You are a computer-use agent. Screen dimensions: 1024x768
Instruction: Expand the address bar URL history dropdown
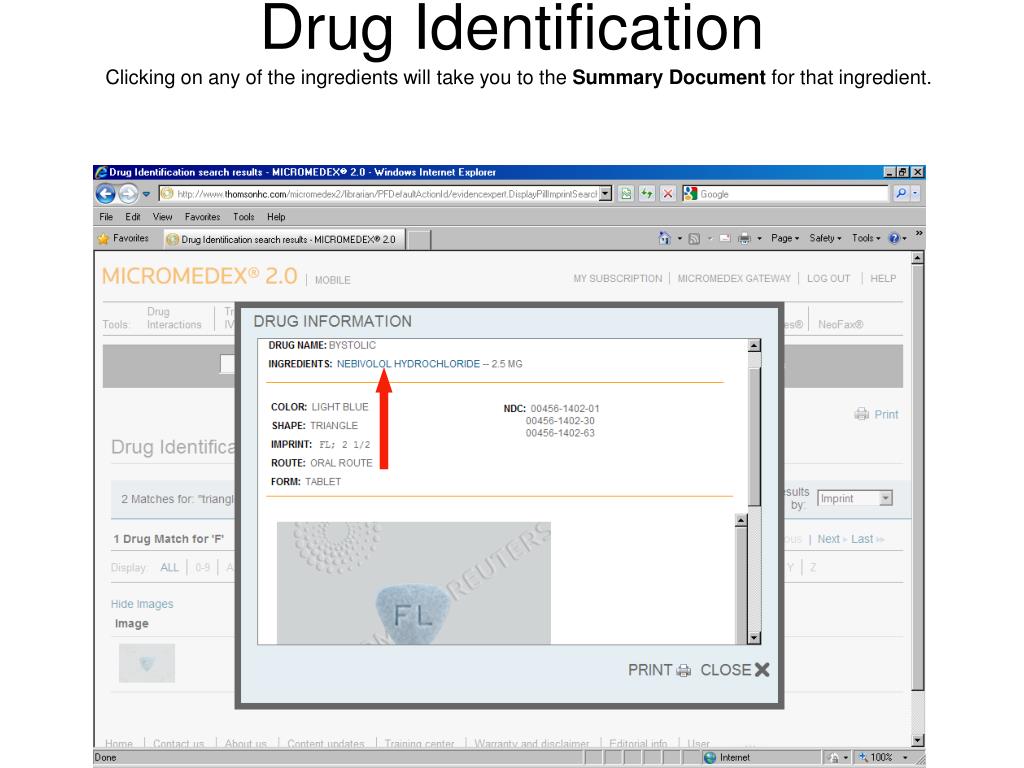(x=605, y=194)
